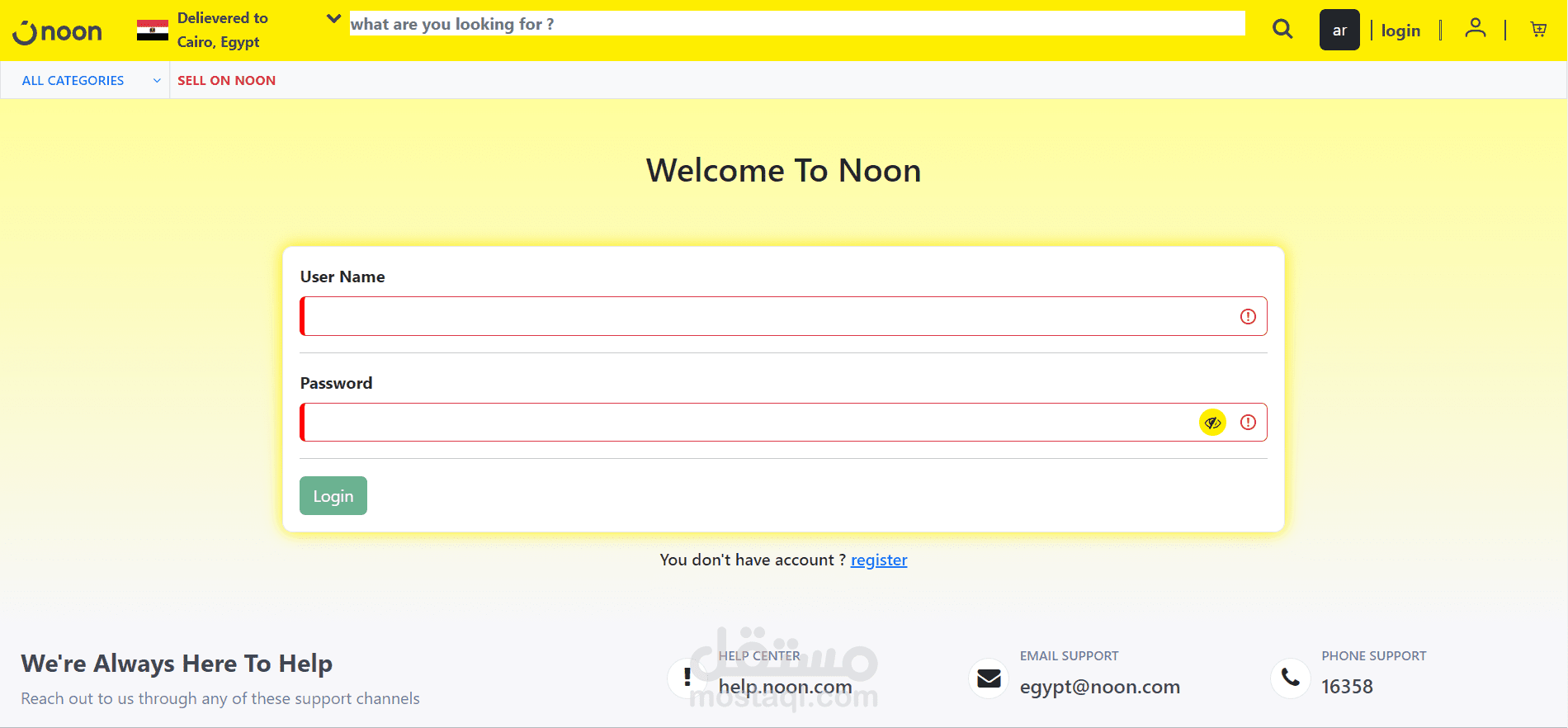Open Sell On Noon menu item

point(227,80)
